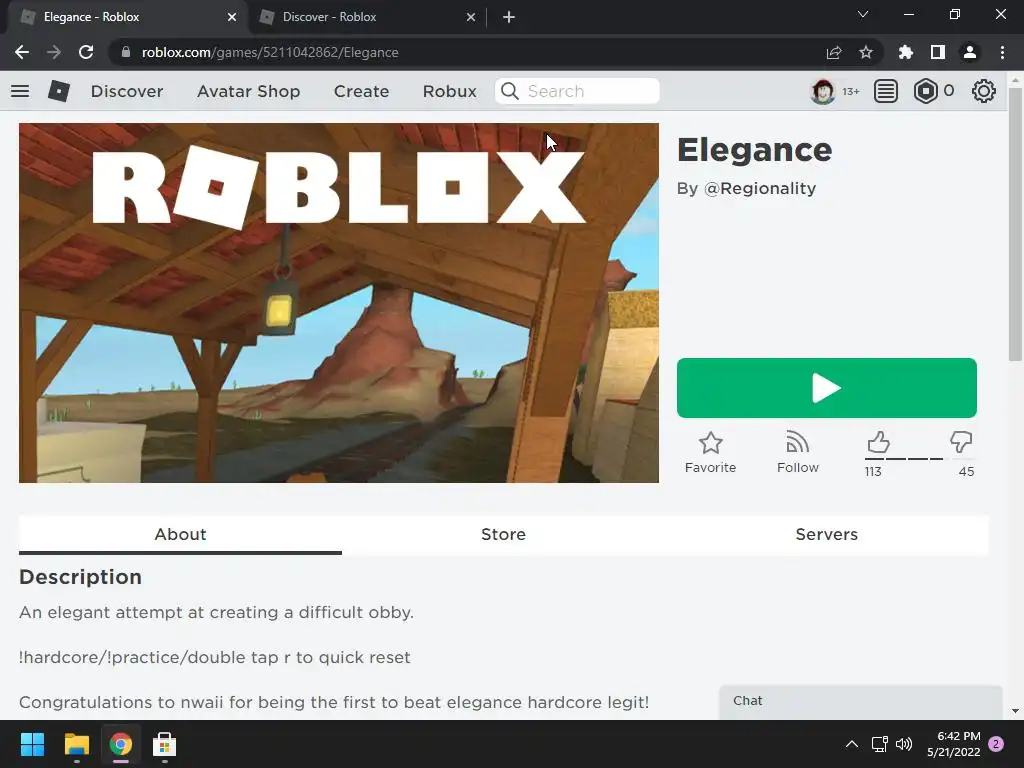The image size is (1024, 768).
Task: Open Chrome extensions puzzle icon
Action: [906, 52]
